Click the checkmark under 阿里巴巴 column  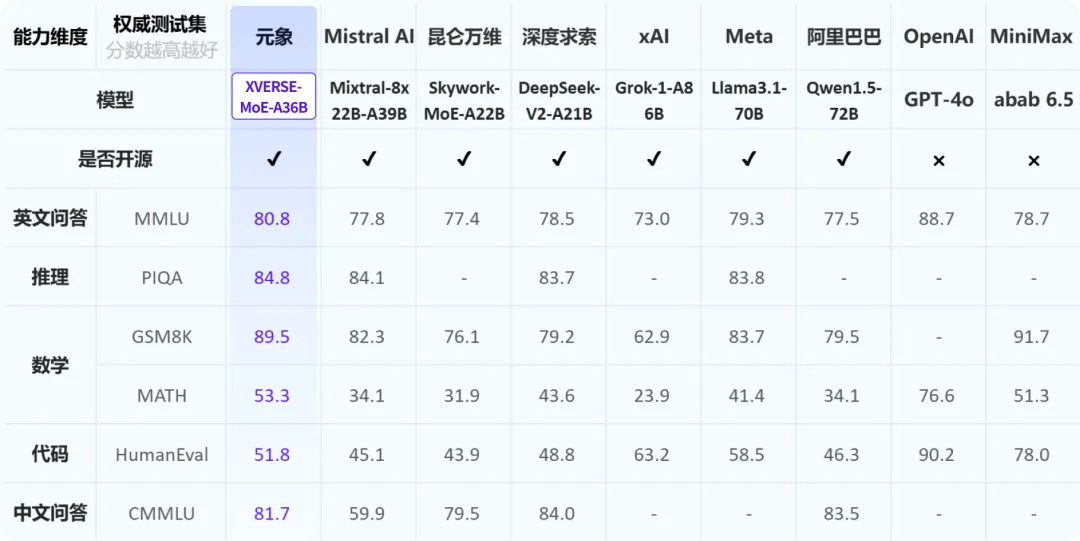tap(844, 159)
